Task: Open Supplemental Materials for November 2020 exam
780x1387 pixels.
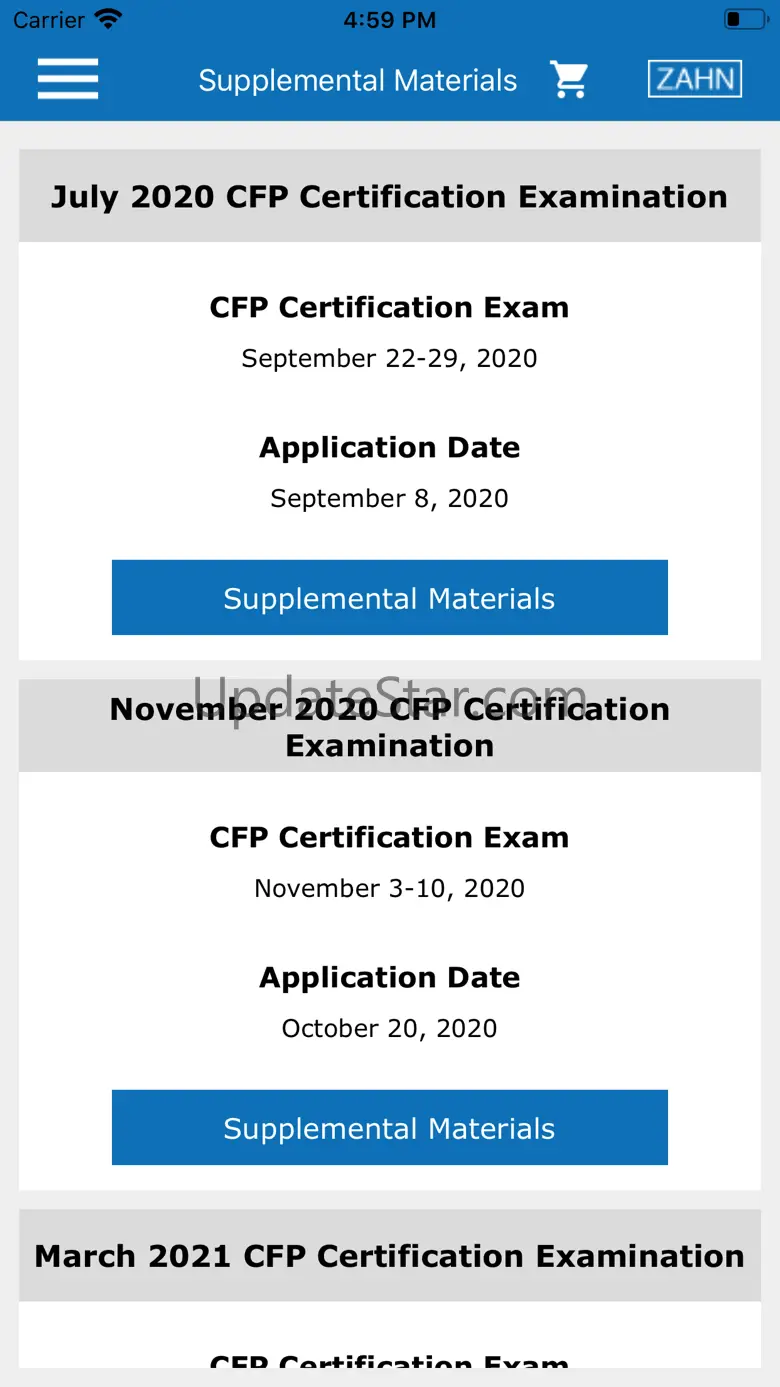Action: 390,1128
